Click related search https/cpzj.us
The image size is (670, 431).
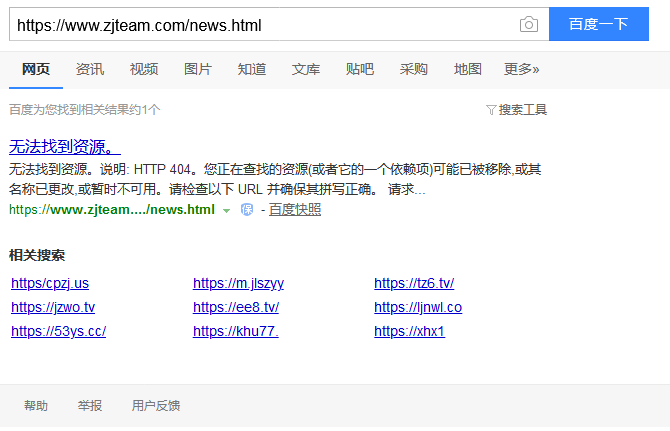(50, 284)
